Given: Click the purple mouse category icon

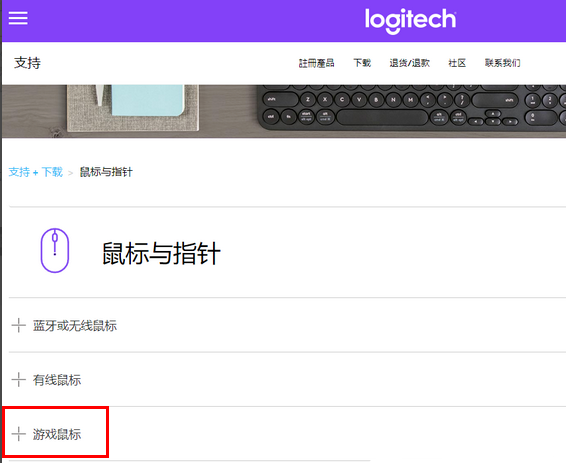Looking at the screenshot, I should click(x=55, y=250).
